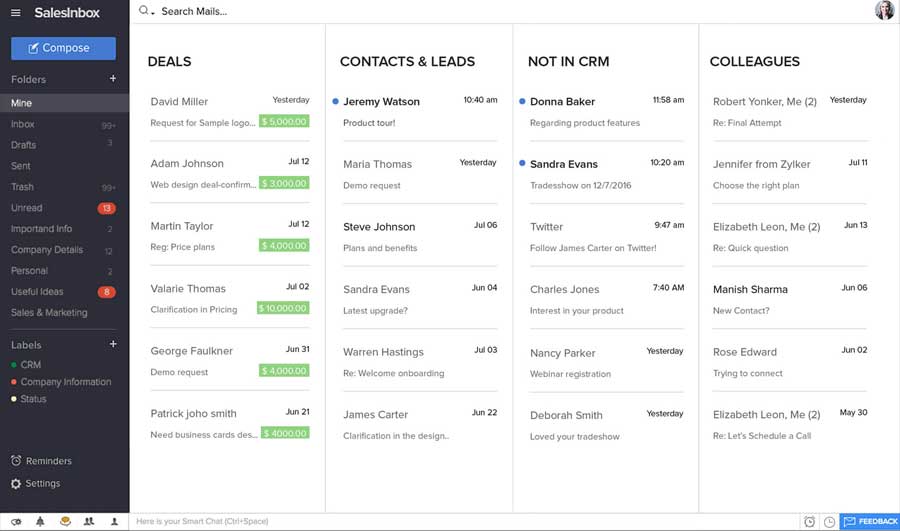Open the search options dropdown arrow
This screenshot has height=531, width=900.
153,12
